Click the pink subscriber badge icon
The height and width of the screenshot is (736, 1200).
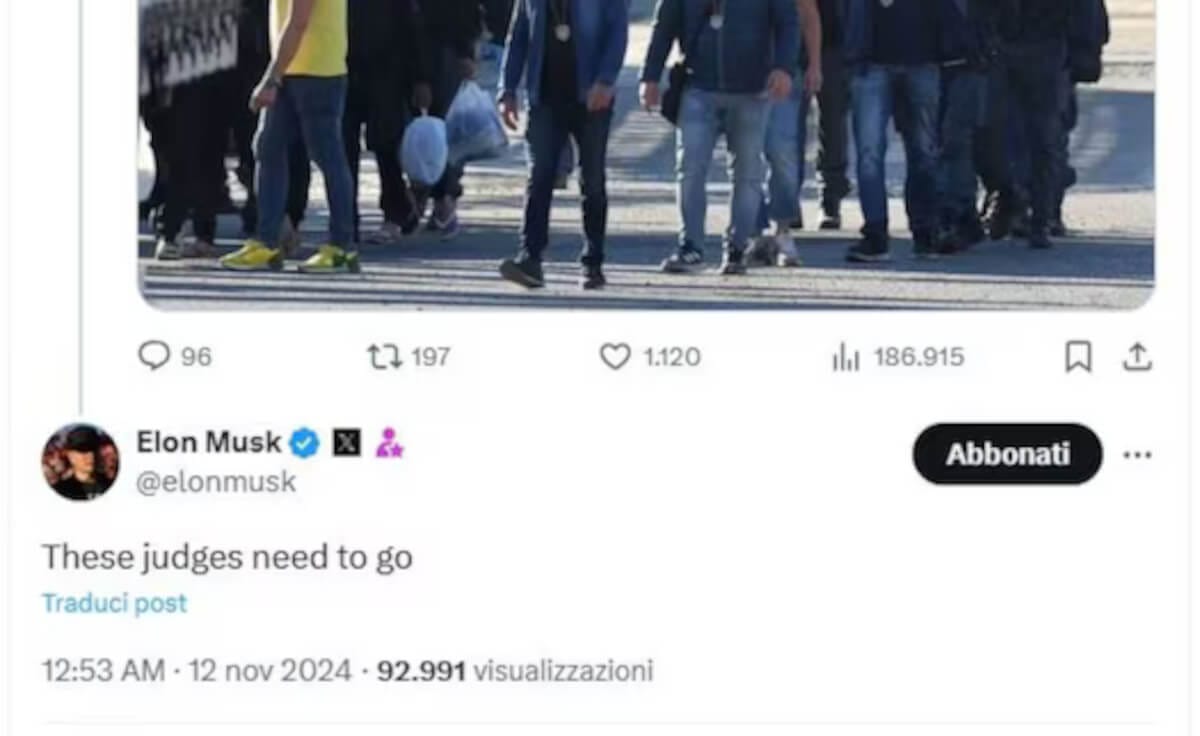coord(389,442)
